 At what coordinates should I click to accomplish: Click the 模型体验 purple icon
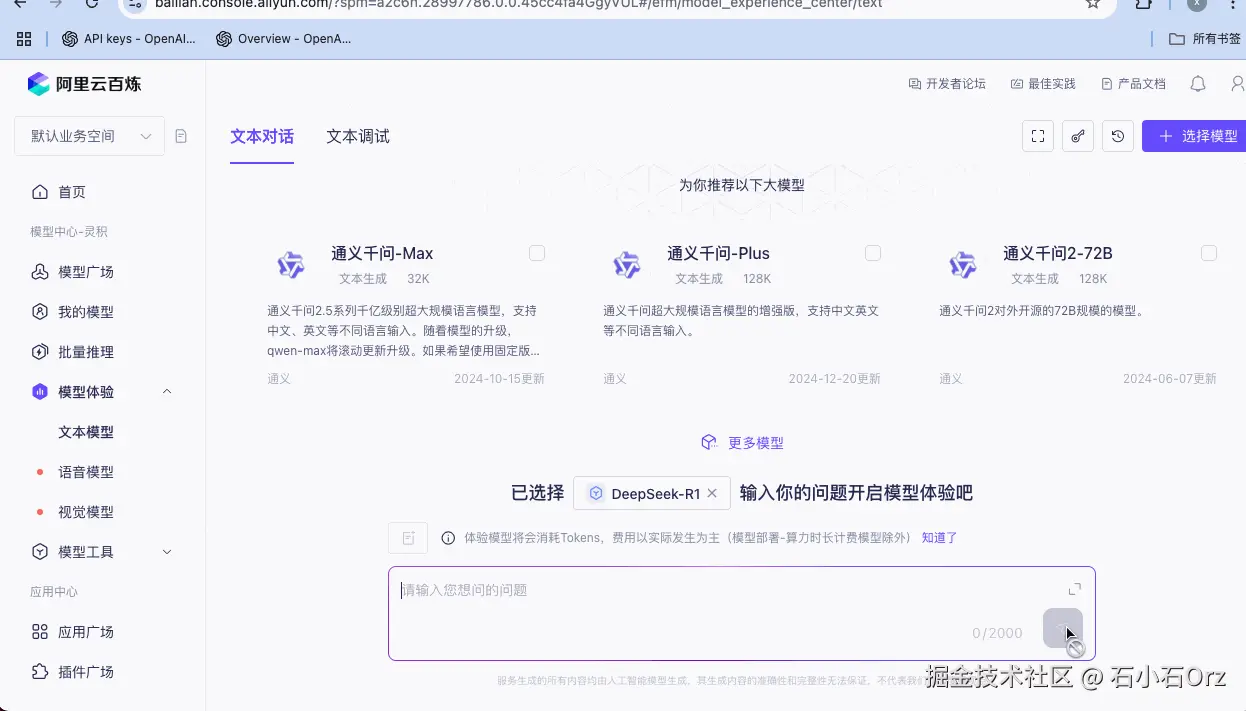coord(40,392)
